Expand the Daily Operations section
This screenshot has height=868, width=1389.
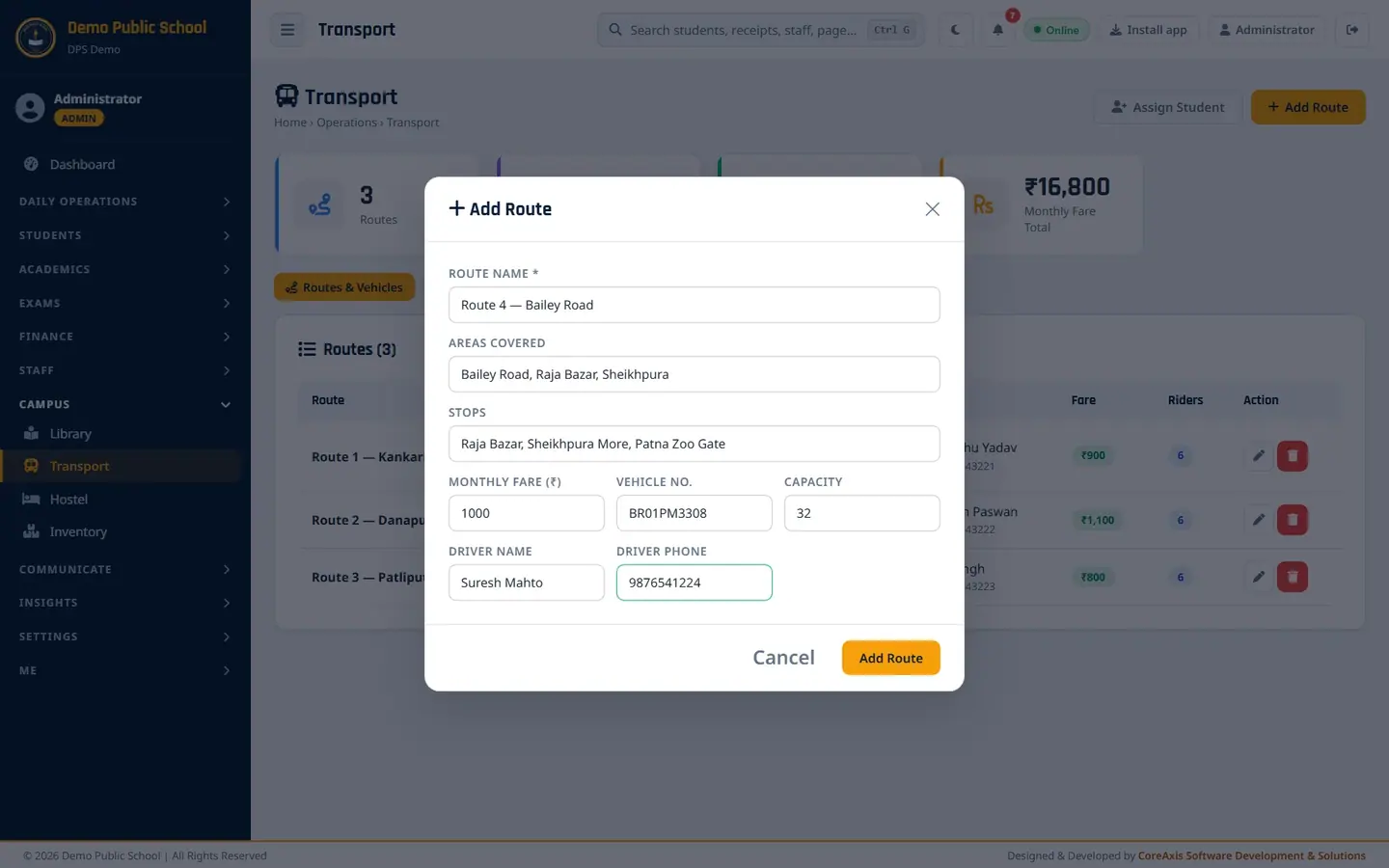click(125, 202)
